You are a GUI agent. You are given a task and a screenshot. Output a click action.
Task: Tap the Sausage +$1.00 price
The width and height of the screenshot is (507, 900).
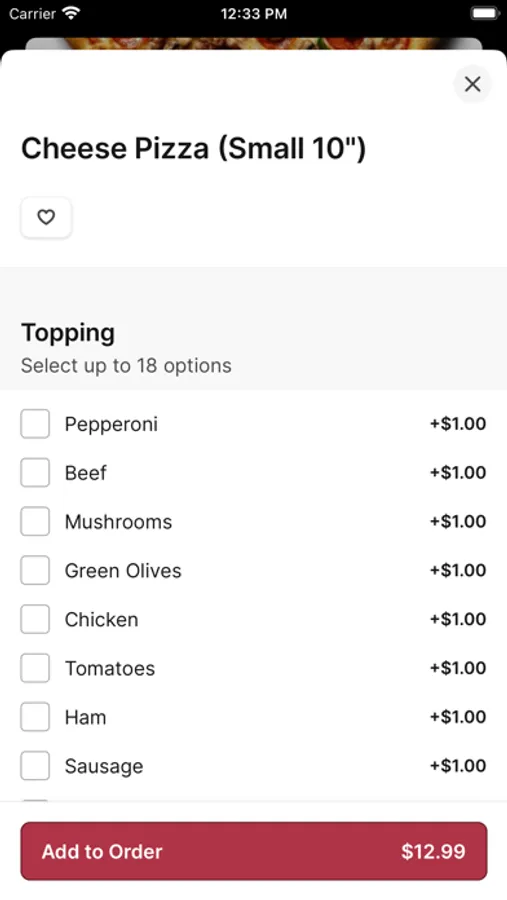(x=458, y=766)
